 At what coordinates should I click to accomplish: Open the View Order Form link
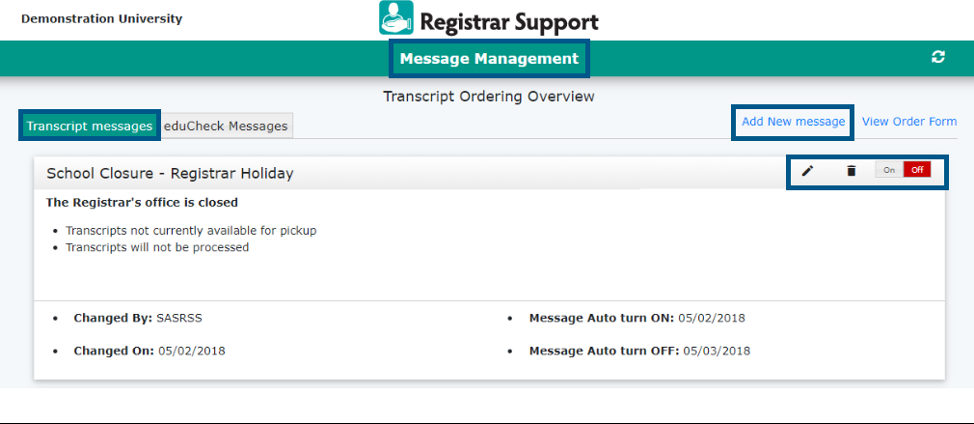tap(909, 122)
